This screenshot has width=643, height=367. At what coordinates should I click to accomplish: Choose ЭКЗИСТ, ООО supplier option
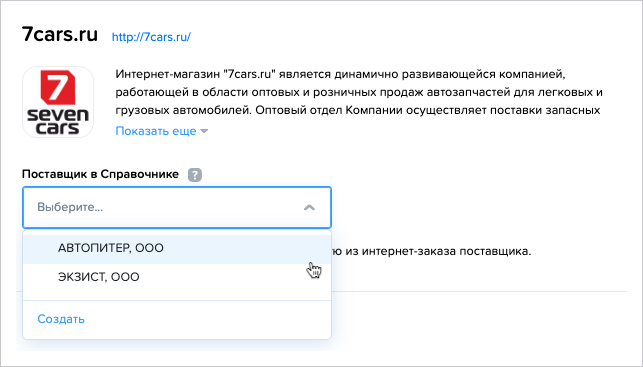tap(177, 277)
